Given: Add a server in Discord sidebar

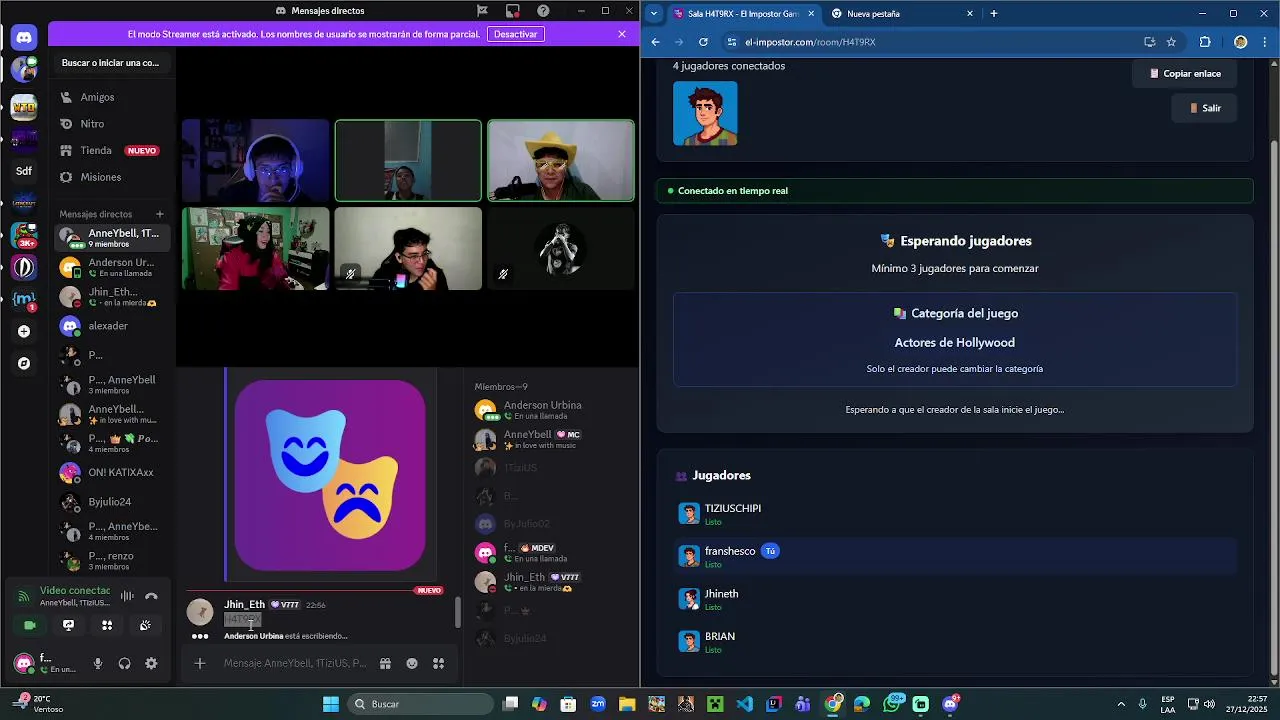Looking at the screenshot, I should (x=24, y=331).
